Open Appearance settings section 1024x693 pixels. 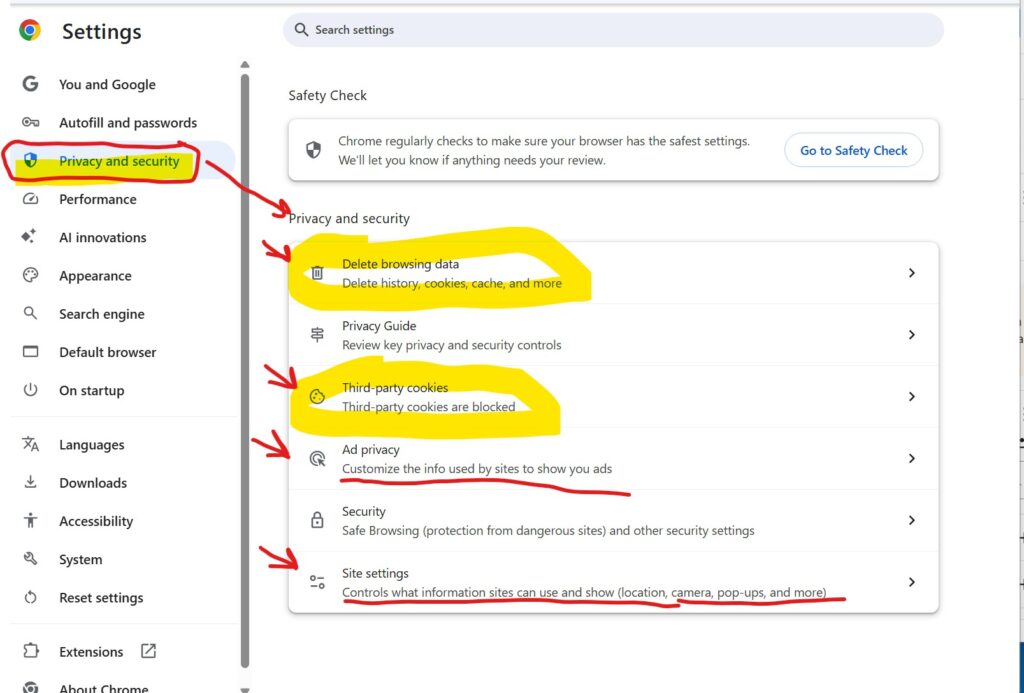(x=95, y=276)
